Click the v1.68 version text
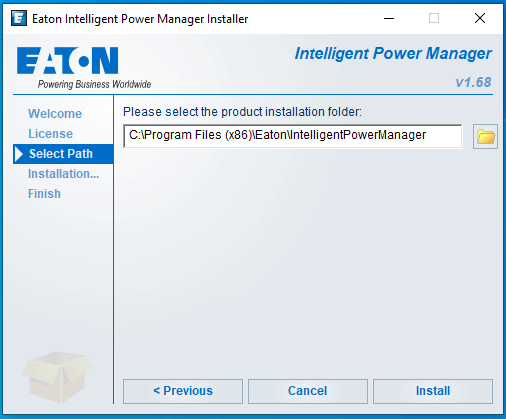The image size is (506, 419). pos(473,82)
